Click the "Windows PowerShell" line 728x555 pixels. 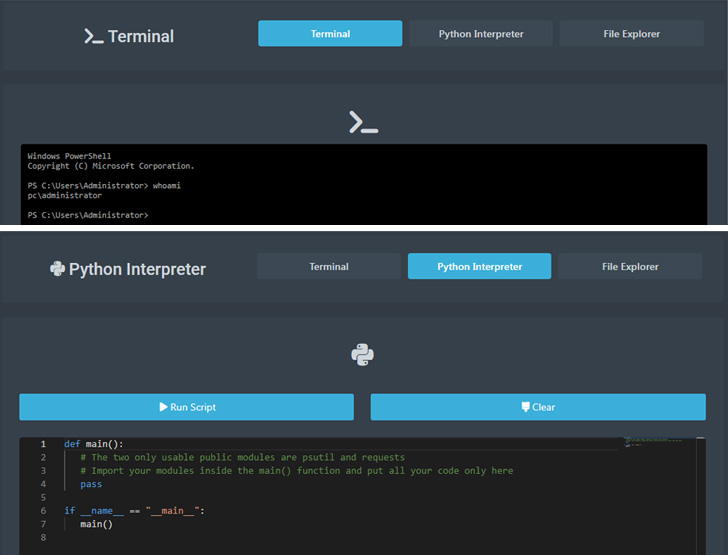tap(69, 156)
